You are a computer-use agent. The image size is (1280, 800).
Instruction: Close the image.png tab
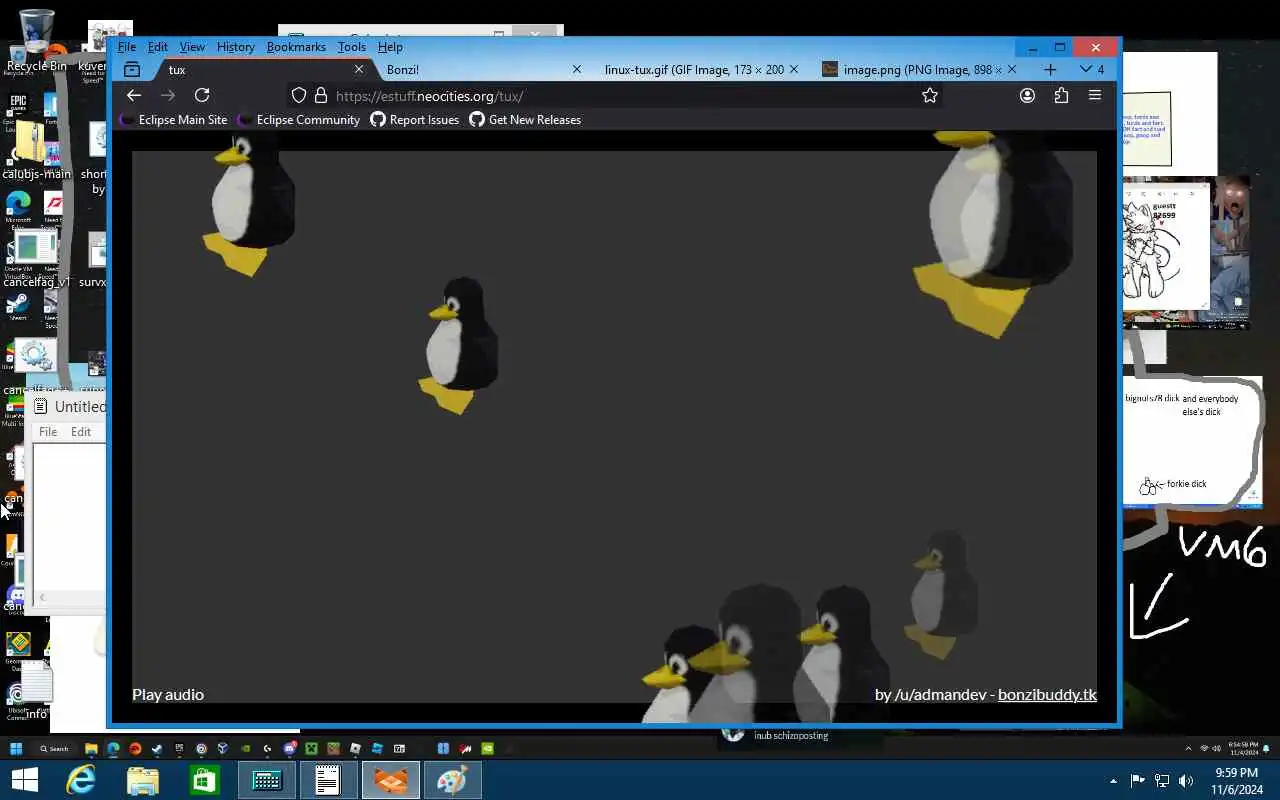pos(1011,69)
